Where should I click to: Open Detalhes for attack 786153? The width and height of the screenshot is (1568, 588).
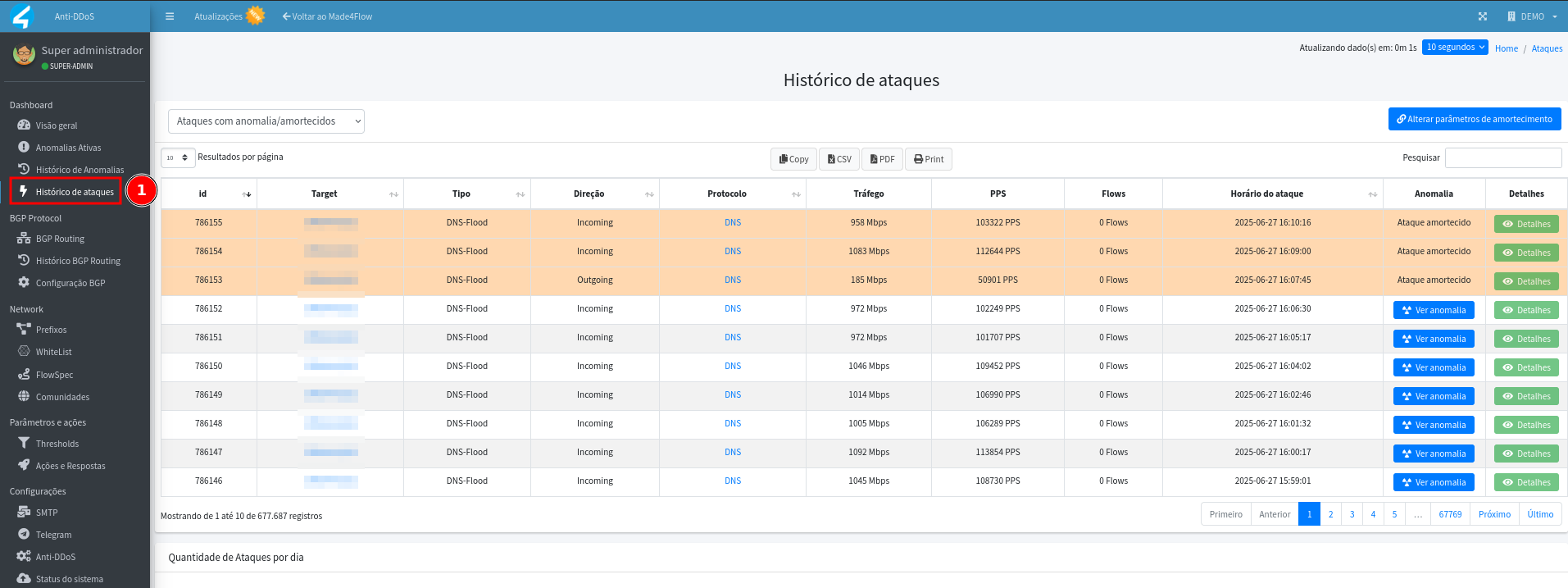click(x=1526, y=281)
